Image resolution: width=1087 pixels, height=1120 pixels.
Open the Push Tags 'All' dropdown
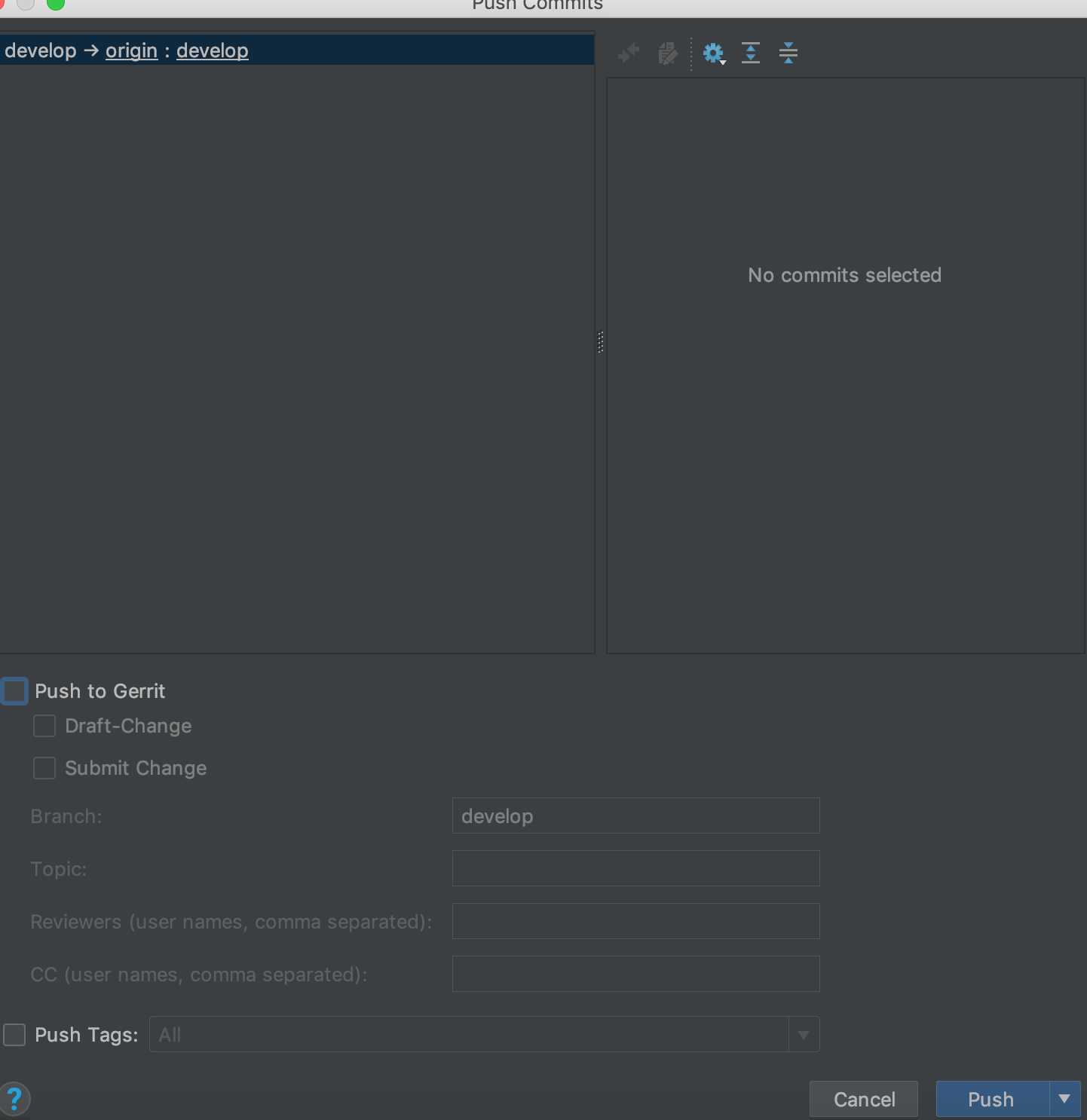tap(484, 1034)
